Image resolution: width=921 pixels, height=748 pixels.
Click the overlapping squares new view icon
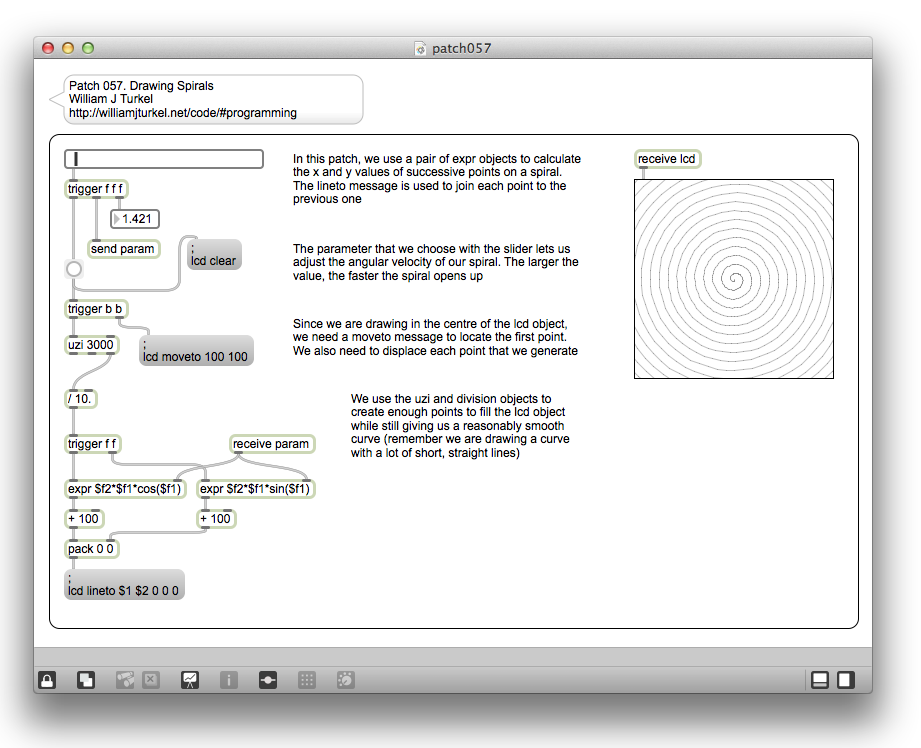click(x=86, y=680)
